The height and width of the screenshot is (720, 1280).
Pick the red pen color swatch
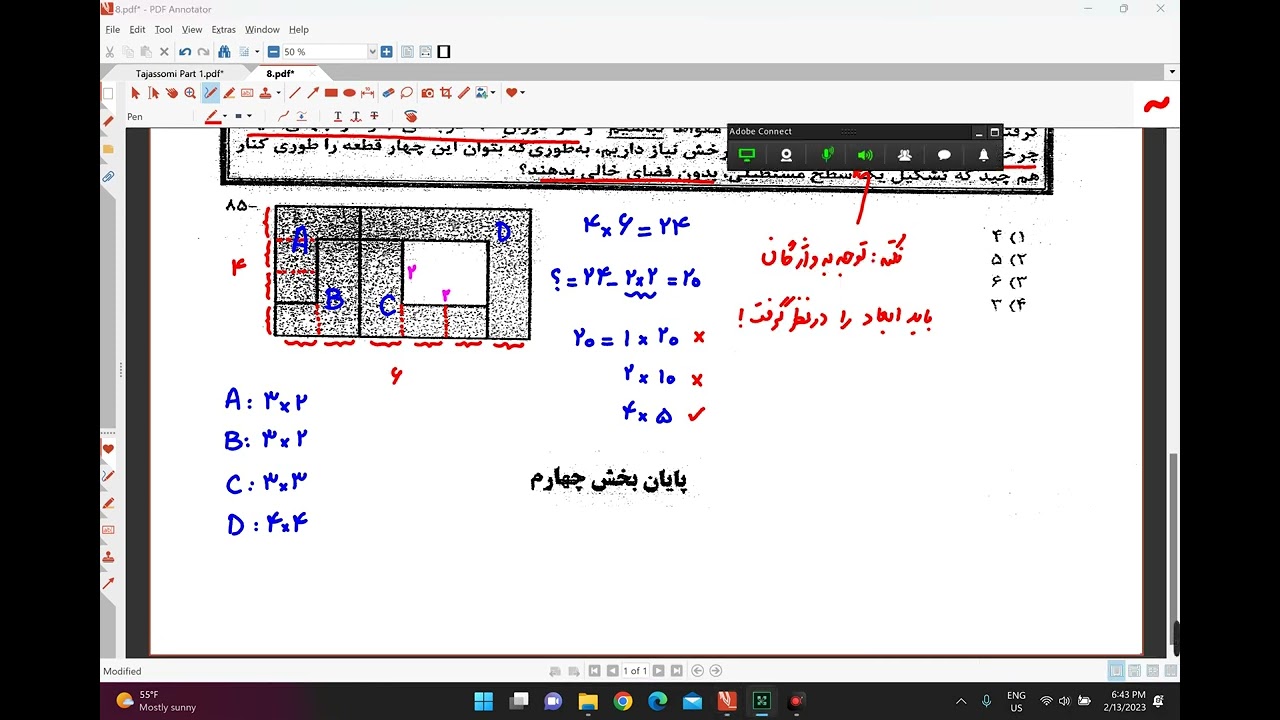click(x=212, y=116)
